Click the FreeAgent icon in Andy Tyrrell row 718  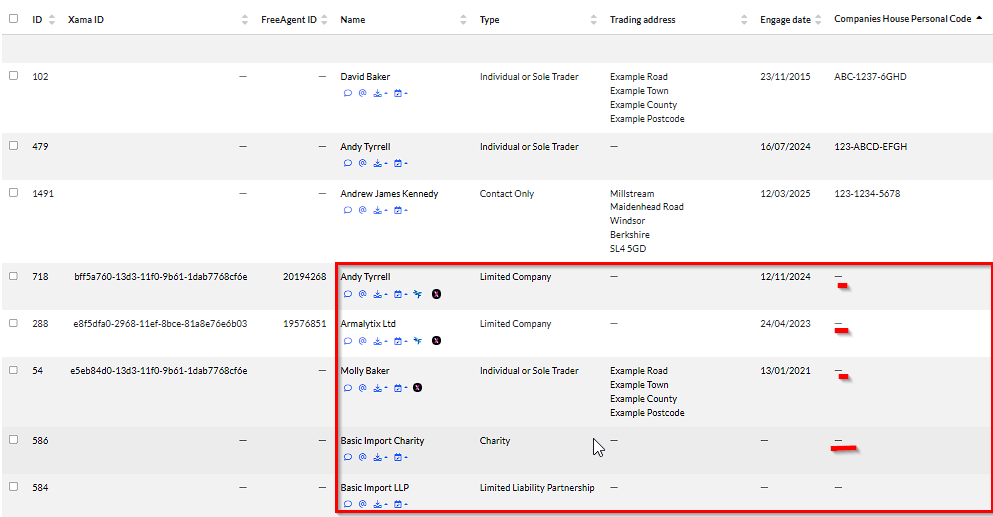coord(418,294)
